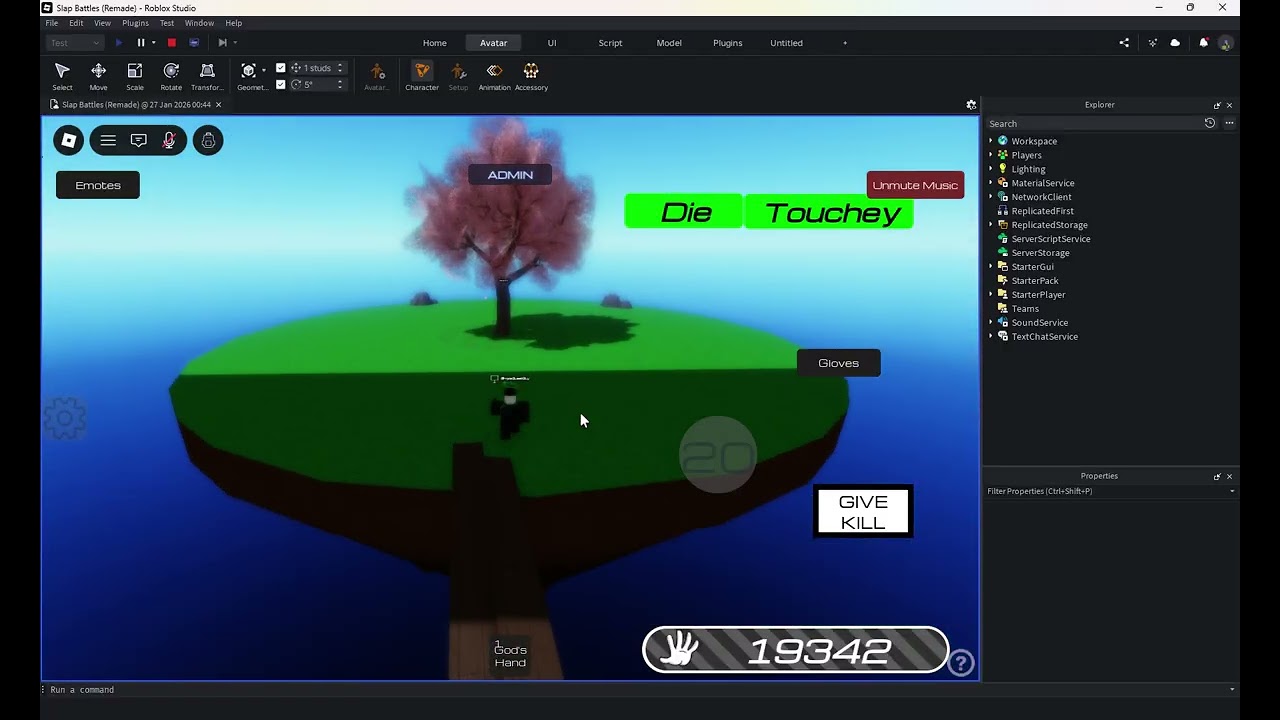This screenshot has height=720, width=1280.
Task: Click the help question mark in the game view
Action: (x=961, y=663)
